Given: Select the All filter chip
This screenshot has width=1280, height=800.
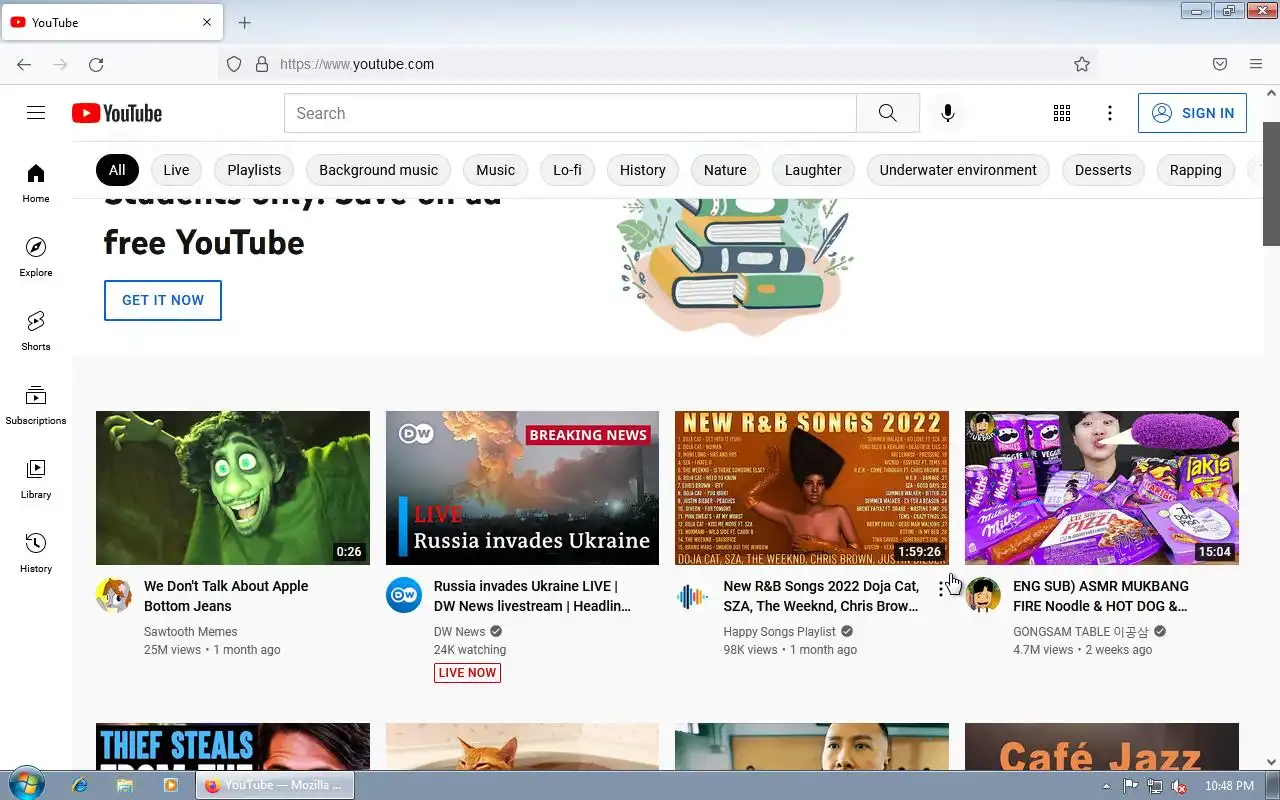Looking at the screenshot, I should [x=117, y=170].
